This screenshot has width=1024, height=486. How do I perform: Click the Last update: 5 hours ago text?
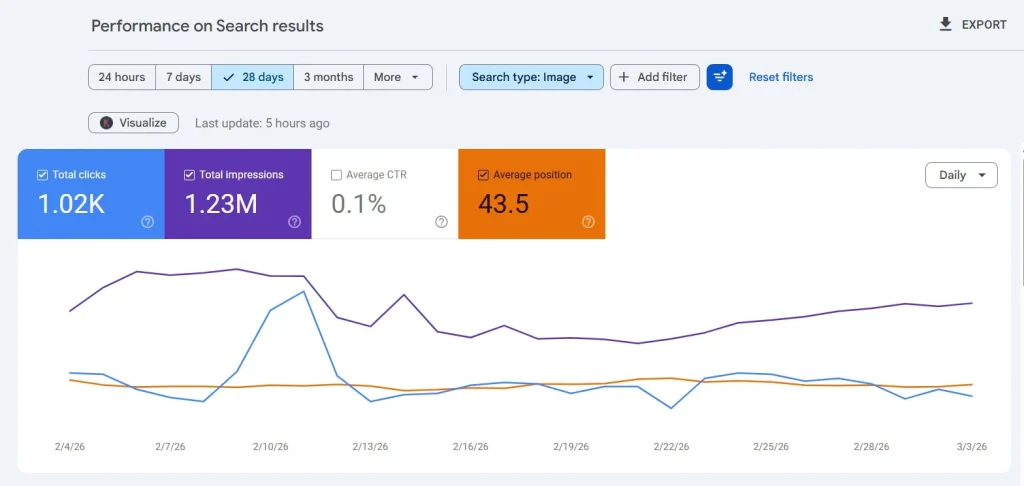262,123
